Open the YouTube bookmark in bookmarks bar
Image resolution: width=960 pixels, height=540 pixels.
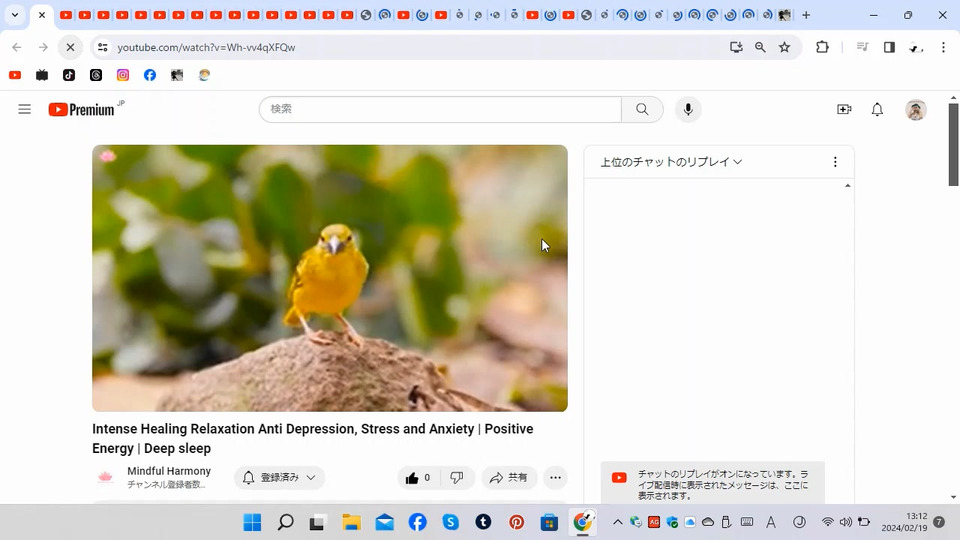pyautogui.click(x=15, y=75)
